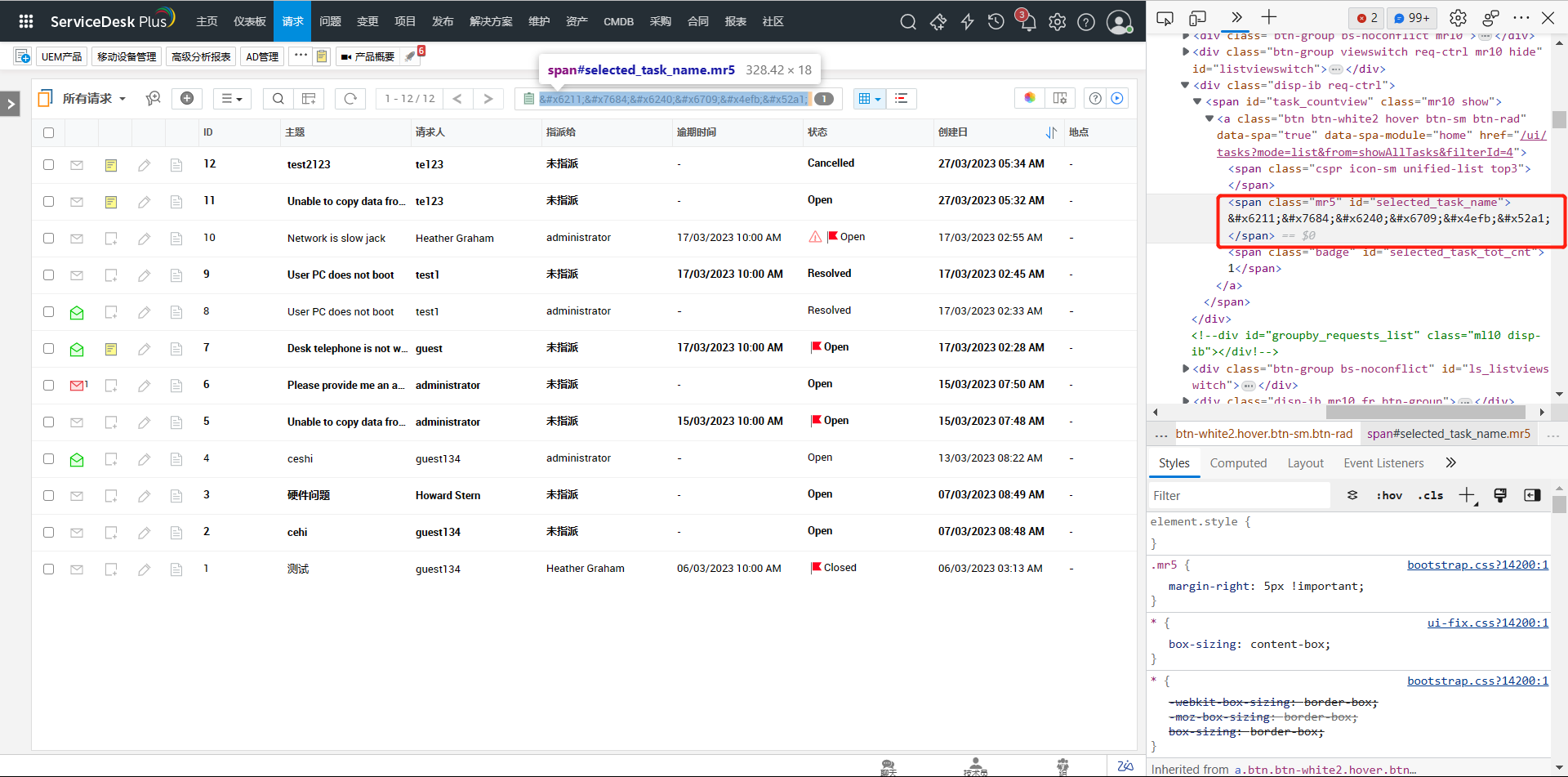The height and width of the screenshot is (777, 1568).
Task: Open global search magnifier in header
Action: 908,22
